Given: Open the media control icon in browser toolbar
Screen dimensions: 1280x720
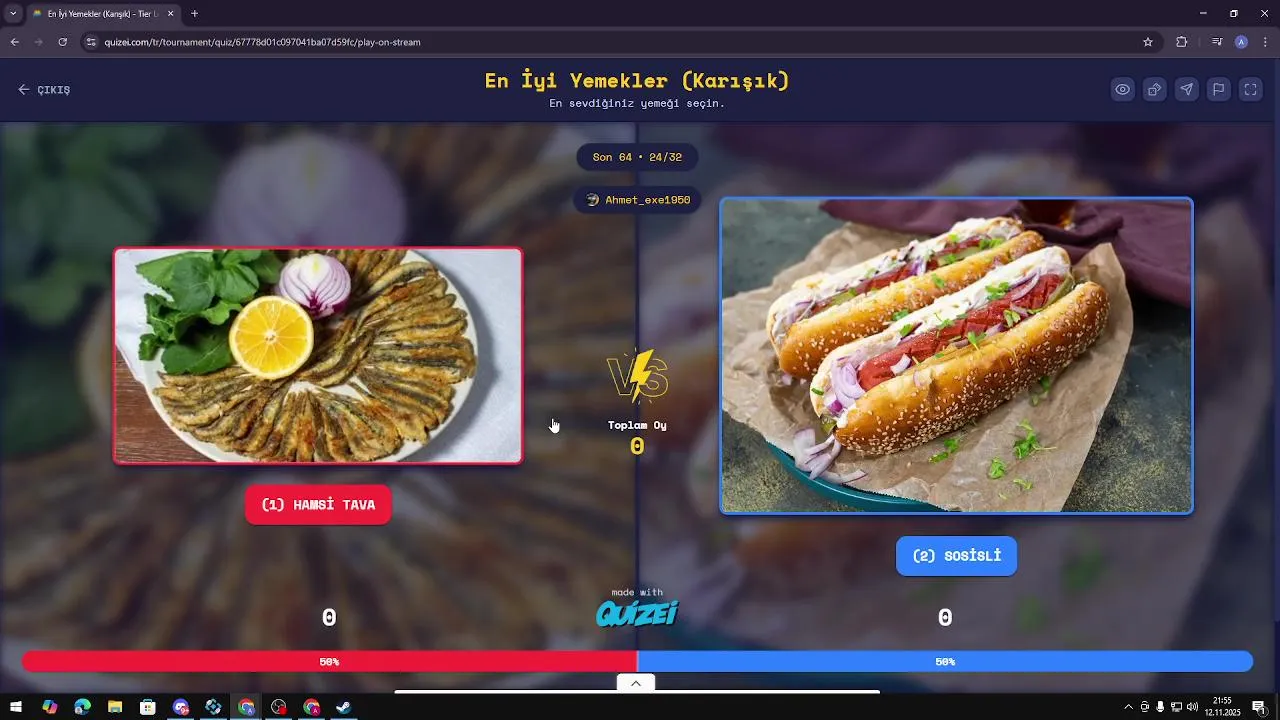Looking at the screenshot, I should [x=1216, y=42].
